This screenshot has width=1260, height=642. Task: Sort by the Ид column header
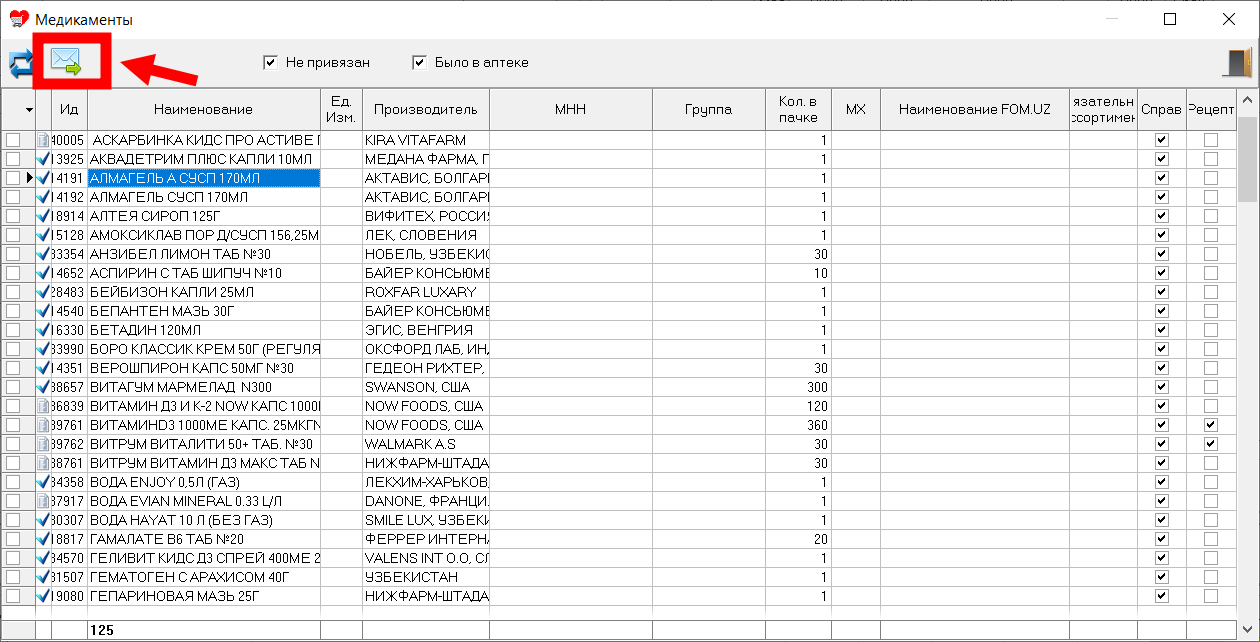coord(69,110)
